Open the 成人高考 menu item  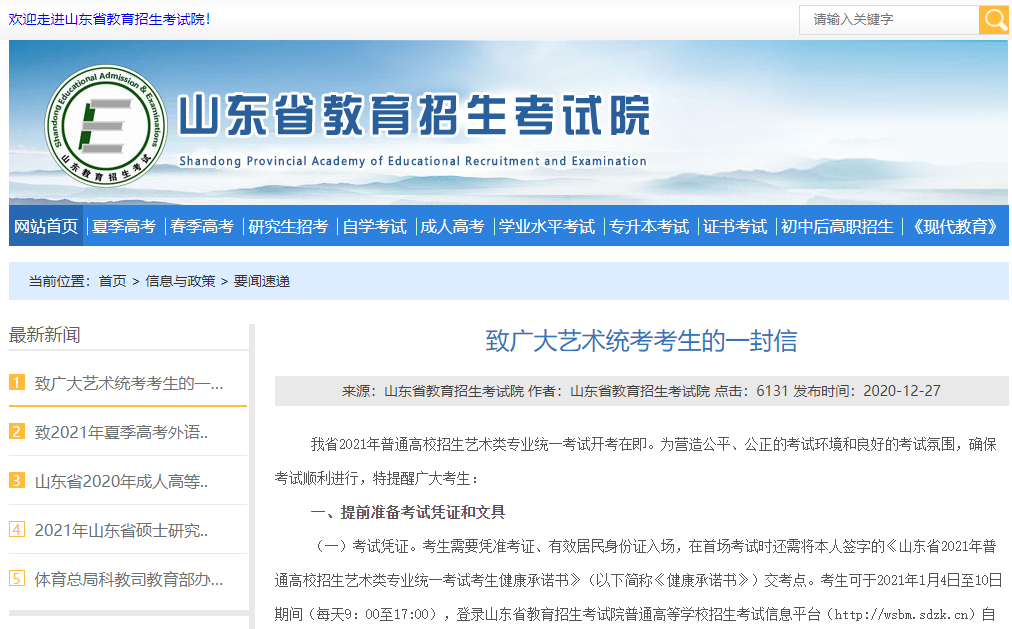pyautogui.click(x=452, y=226)
